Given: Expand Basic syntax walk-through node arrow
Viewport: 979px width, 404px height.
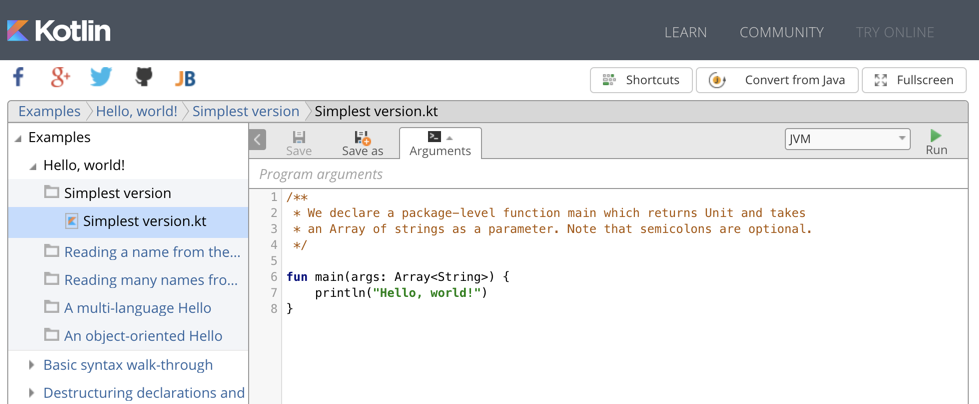Looking at the screenshot, I should pos(32,365).
